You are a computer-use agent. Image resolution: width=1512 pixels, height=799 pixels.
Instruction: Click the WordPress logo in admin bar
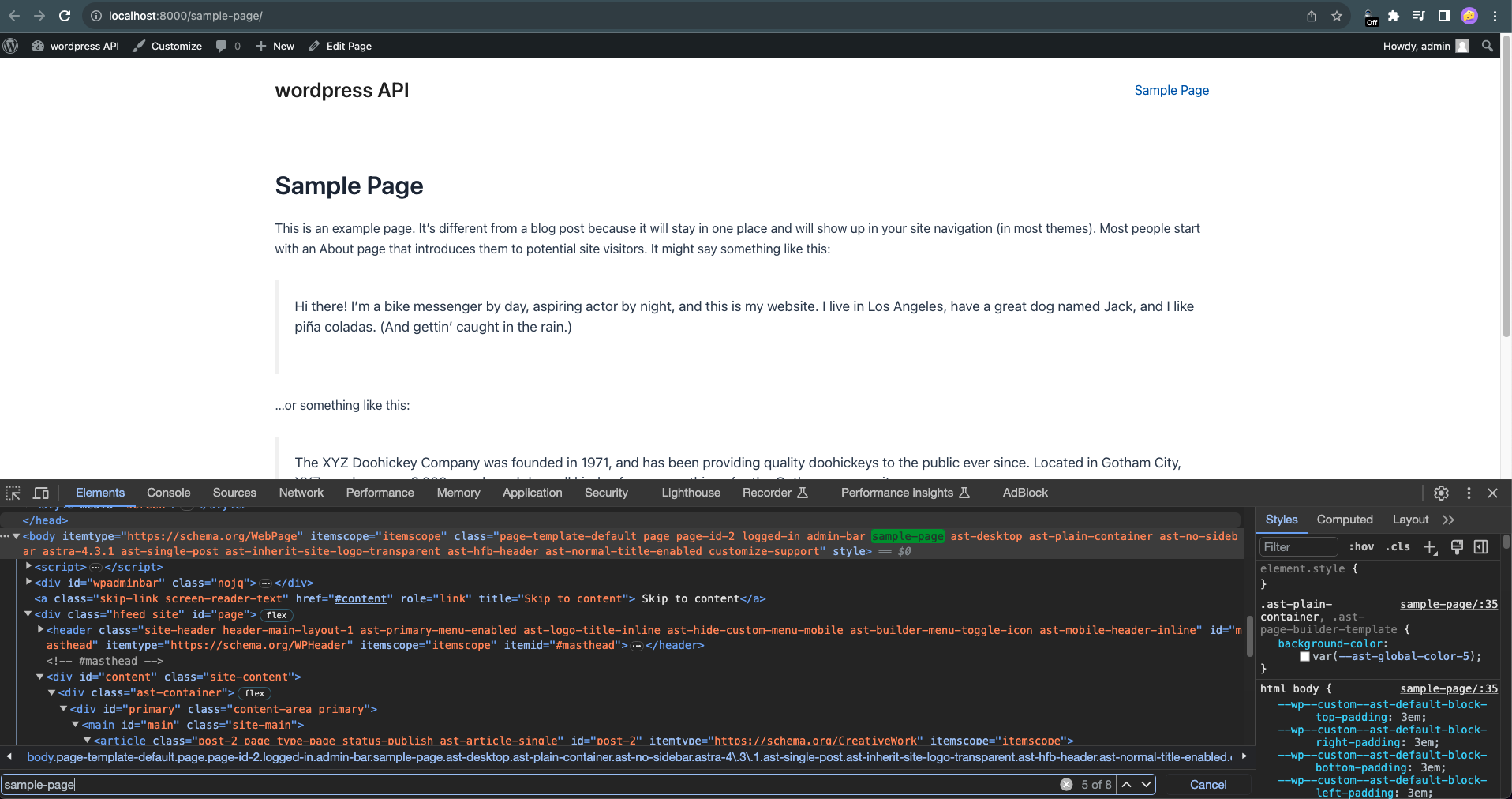(x=10, y=46)
